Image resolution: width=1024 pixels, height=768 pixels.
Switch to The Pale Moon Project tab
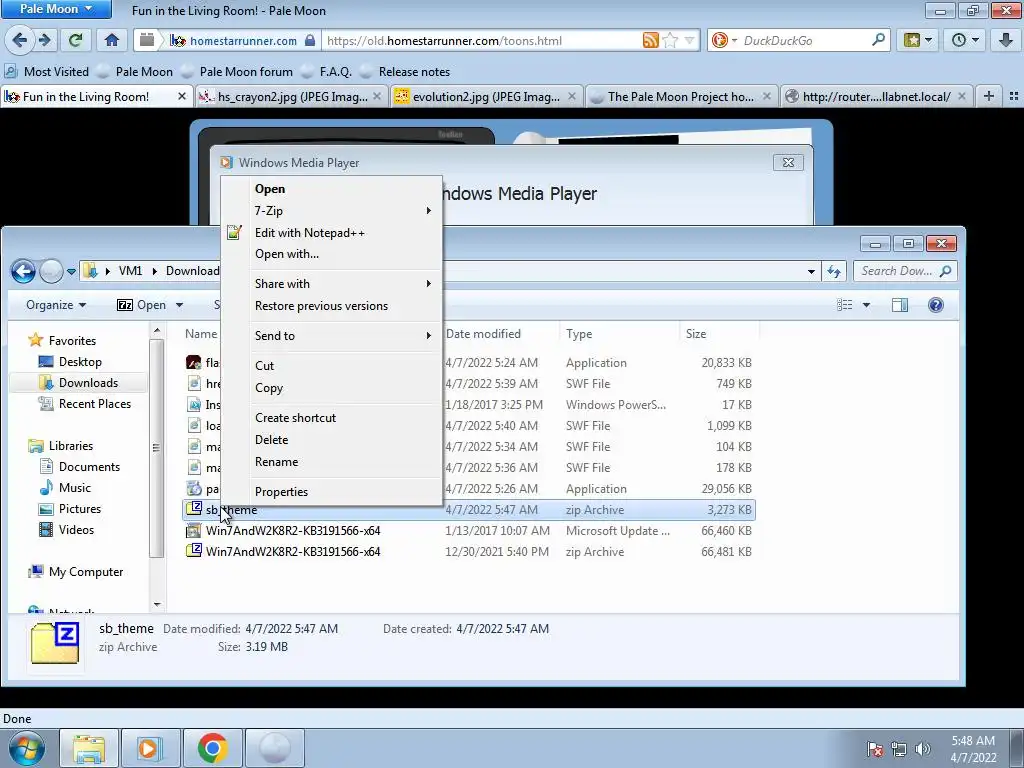point(681,97)
